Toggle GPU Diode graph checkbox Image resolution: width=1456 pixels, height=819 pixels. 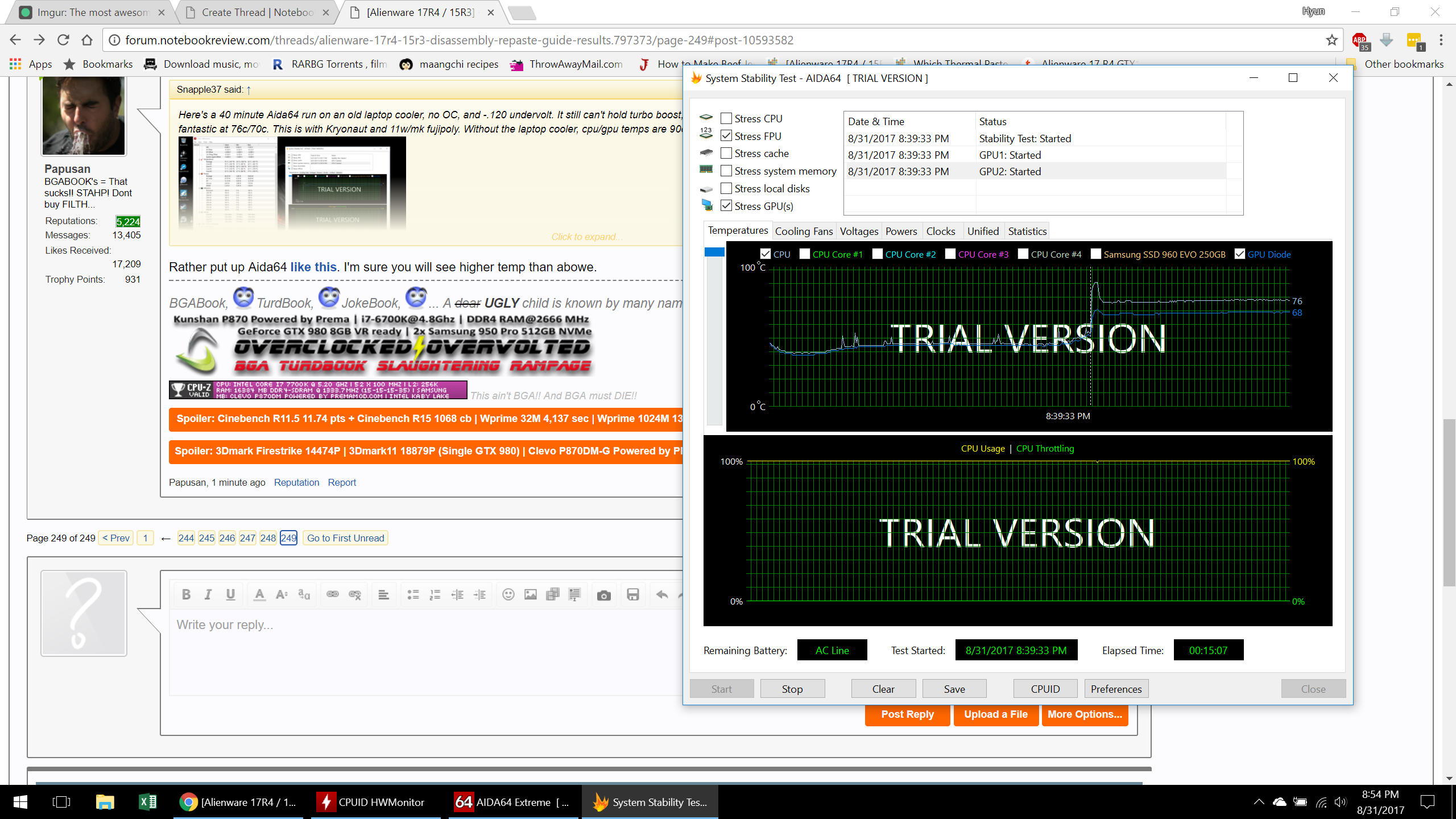pyautogui.click(x=1240, y=254)
